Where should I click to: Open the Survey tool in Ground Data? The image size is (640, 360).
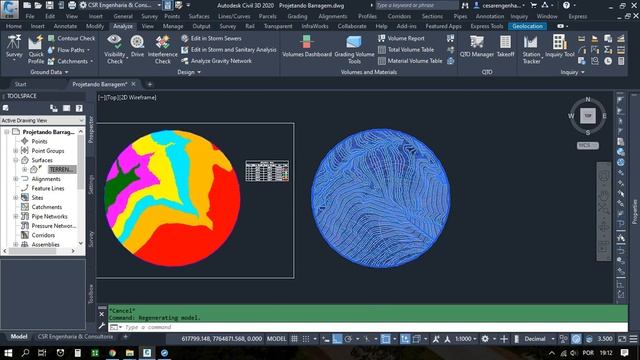point(14,47)
